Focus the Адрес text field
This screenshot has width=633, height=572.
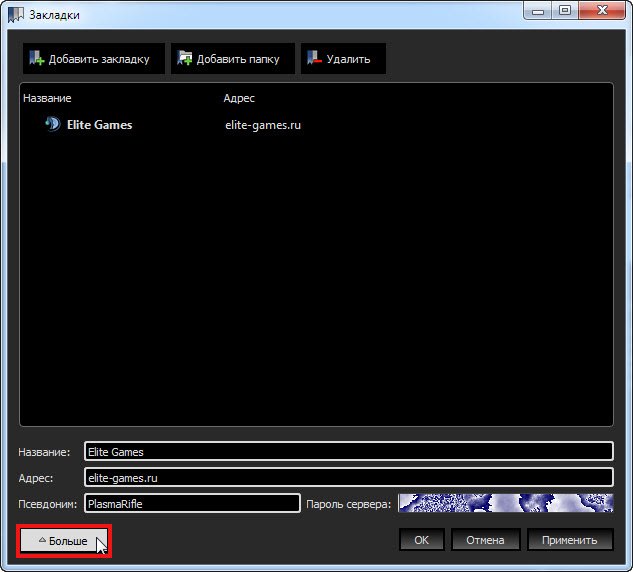[348, 478]
